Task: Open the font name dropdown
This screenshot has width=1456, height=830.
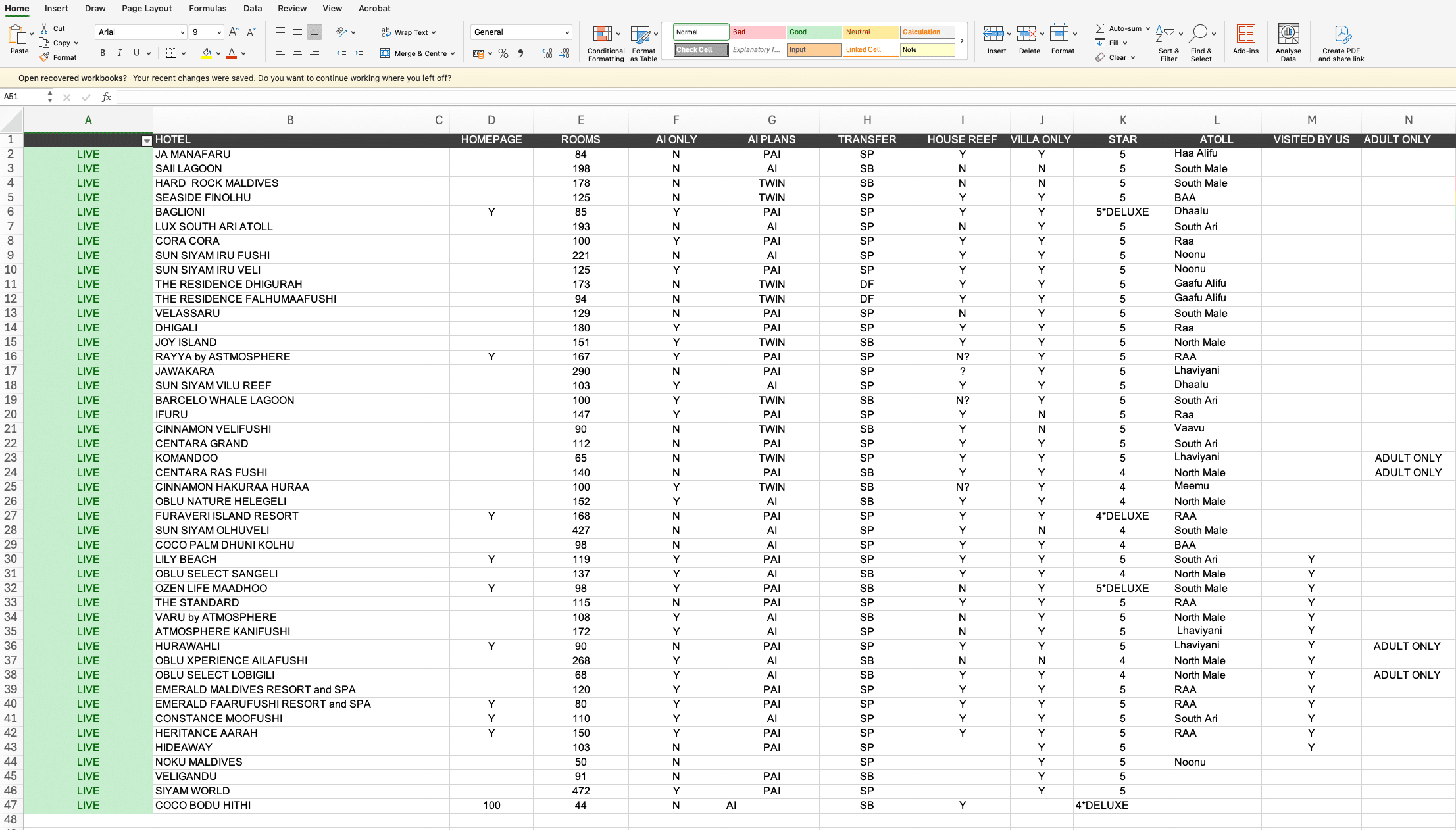Action: point(182,32)
